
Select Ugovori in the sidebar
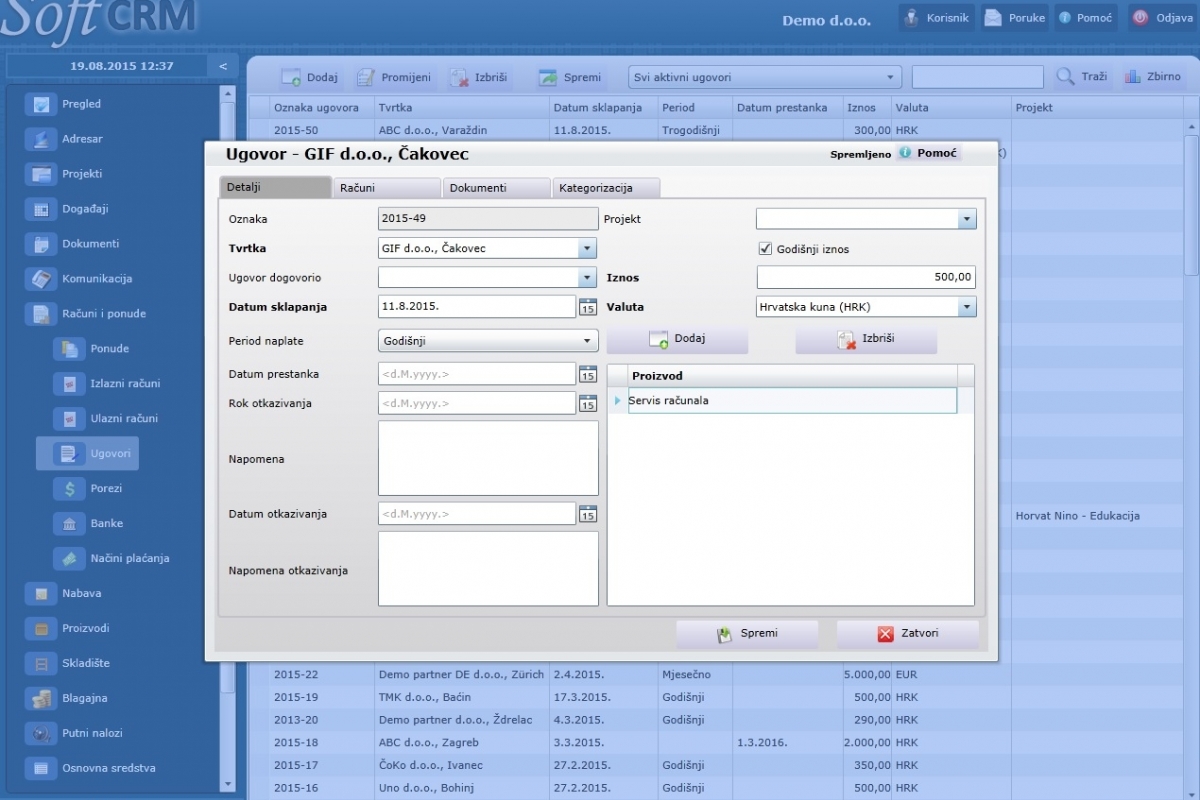click(x=88, y=454)
